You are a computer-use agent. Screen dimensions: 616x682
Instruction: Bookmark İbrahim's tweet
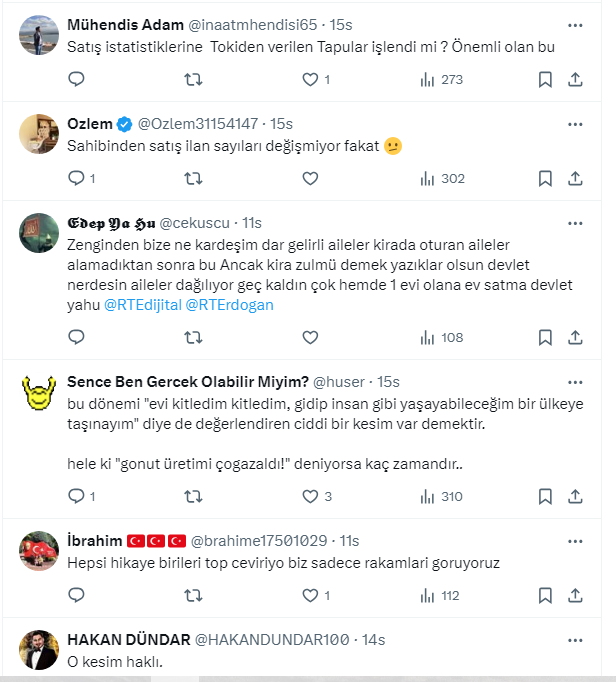pos(544,595)
